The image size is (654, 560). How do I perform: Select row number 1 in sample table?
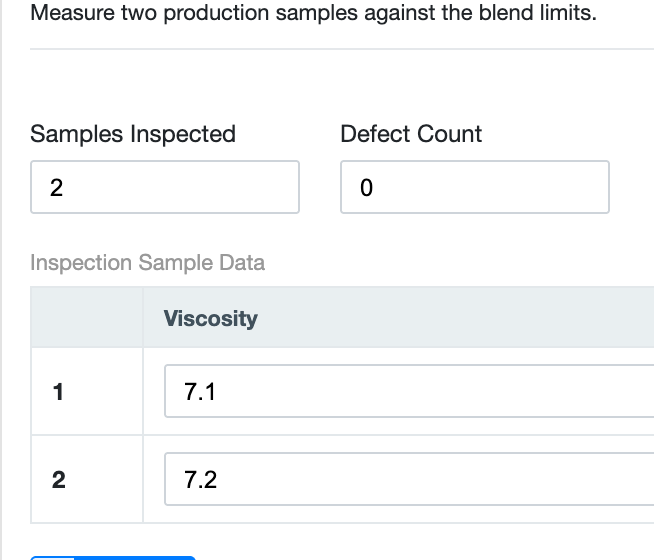[x=58, y=392]
